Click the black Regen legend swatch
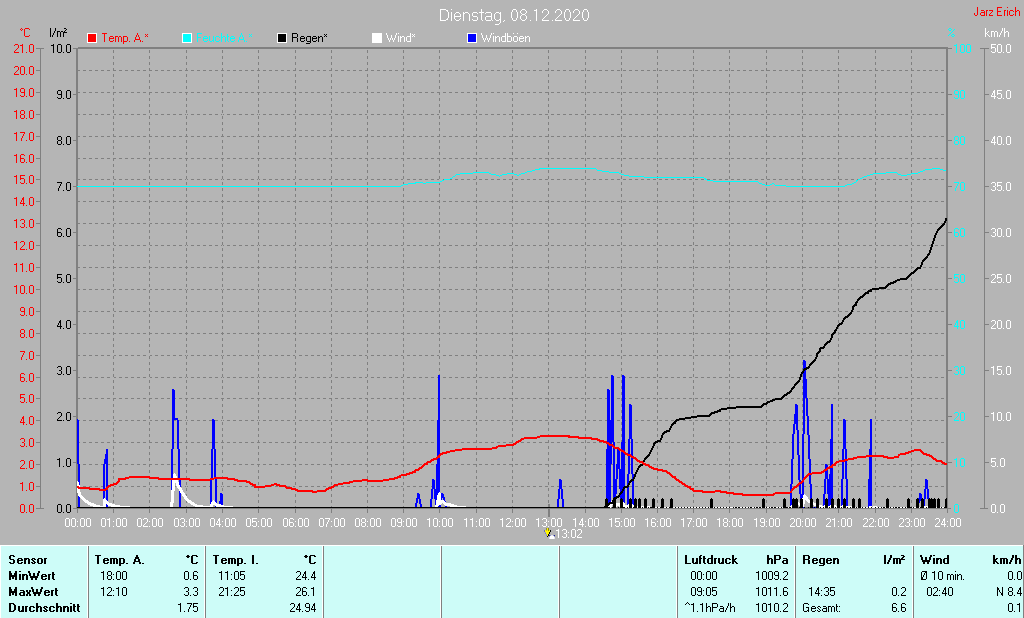Viewport: 1024px width, 618px height. pos(282,39)
